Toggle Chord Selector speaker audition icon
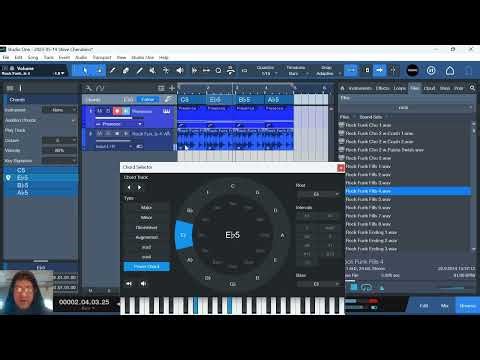The width and height of the screenshot is (480, 360). 143,284
